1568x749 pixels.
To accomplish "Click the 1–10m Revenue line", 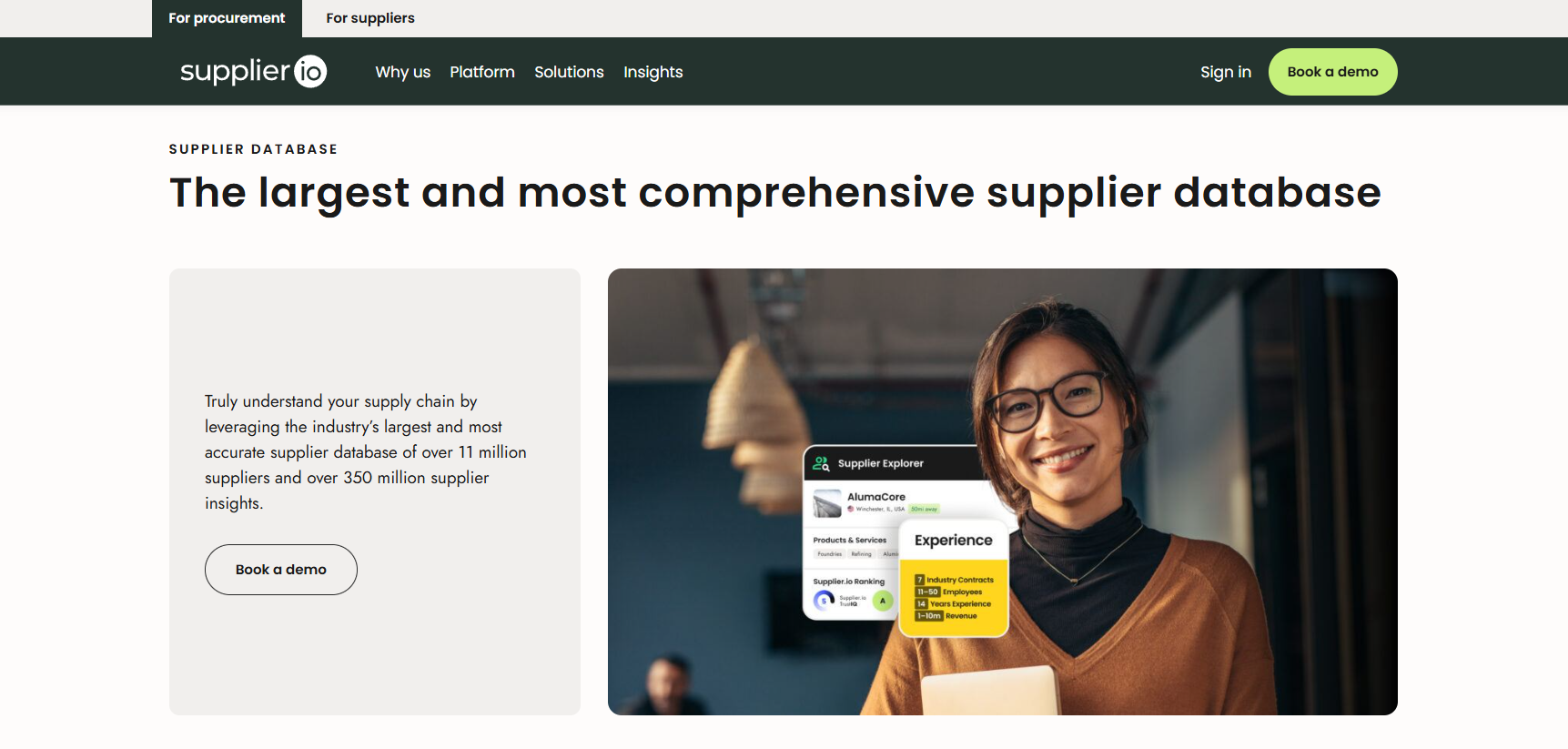I will click(946, 616).
